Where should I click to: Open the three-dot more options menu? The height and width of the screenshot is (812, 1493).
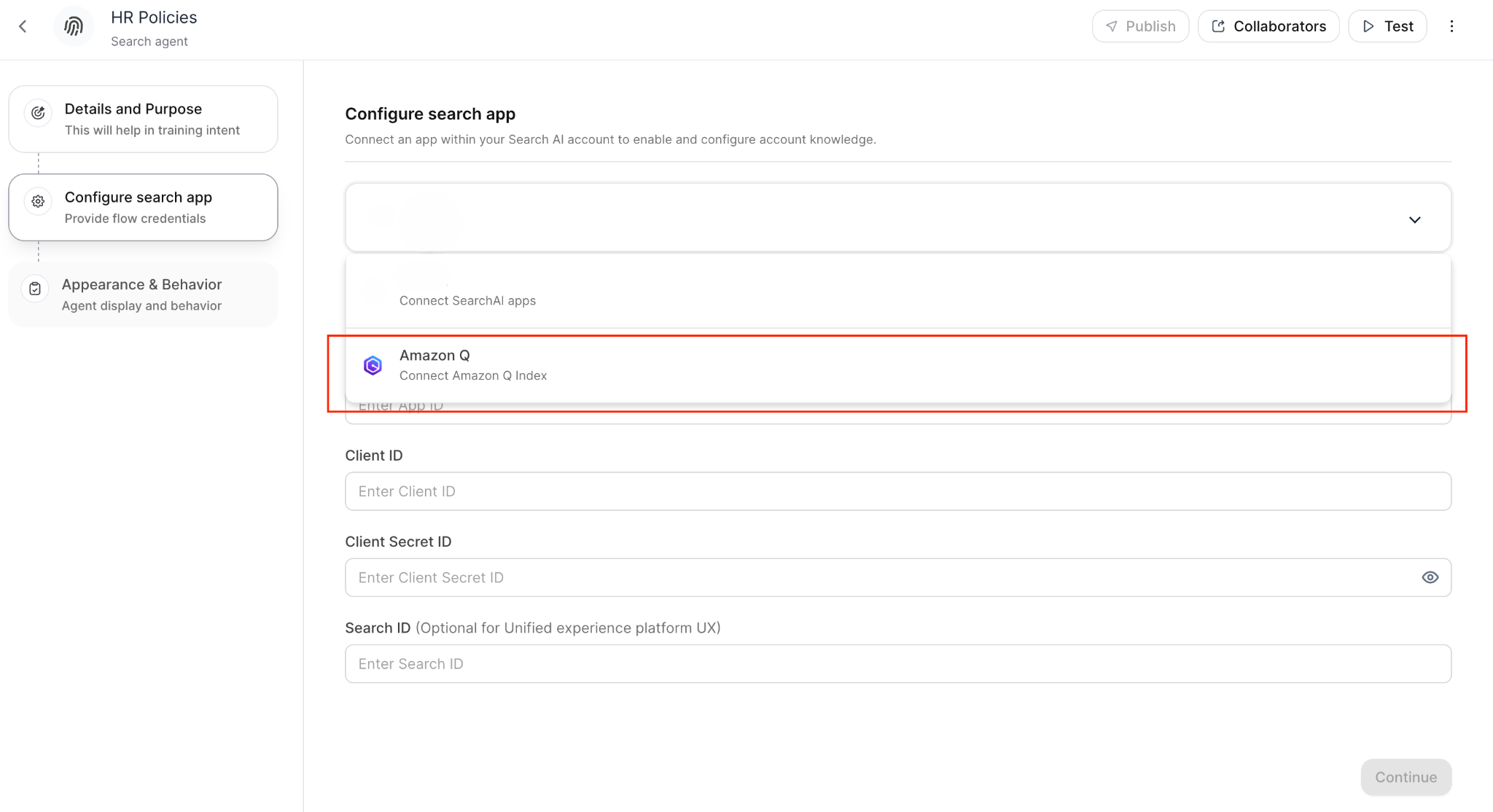[1451, 26]
